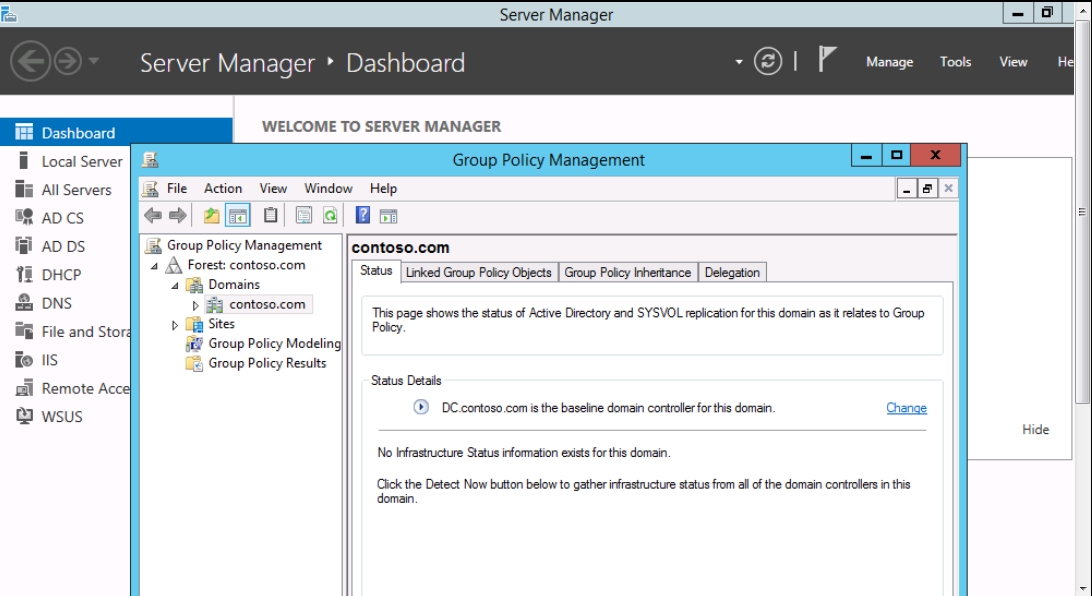Select the Sites folder in the tree
This screenshot has width=1092, height=596.
[x=221, y=324]
